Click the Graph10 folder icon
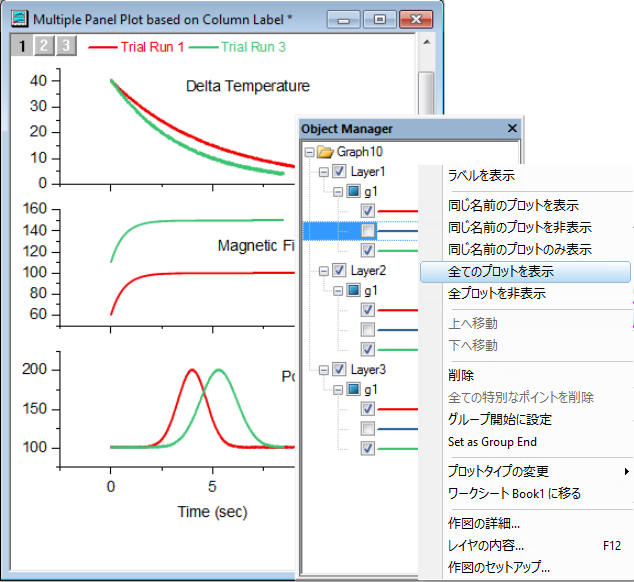Screen dimensions: 634x582 coord(325,152)
